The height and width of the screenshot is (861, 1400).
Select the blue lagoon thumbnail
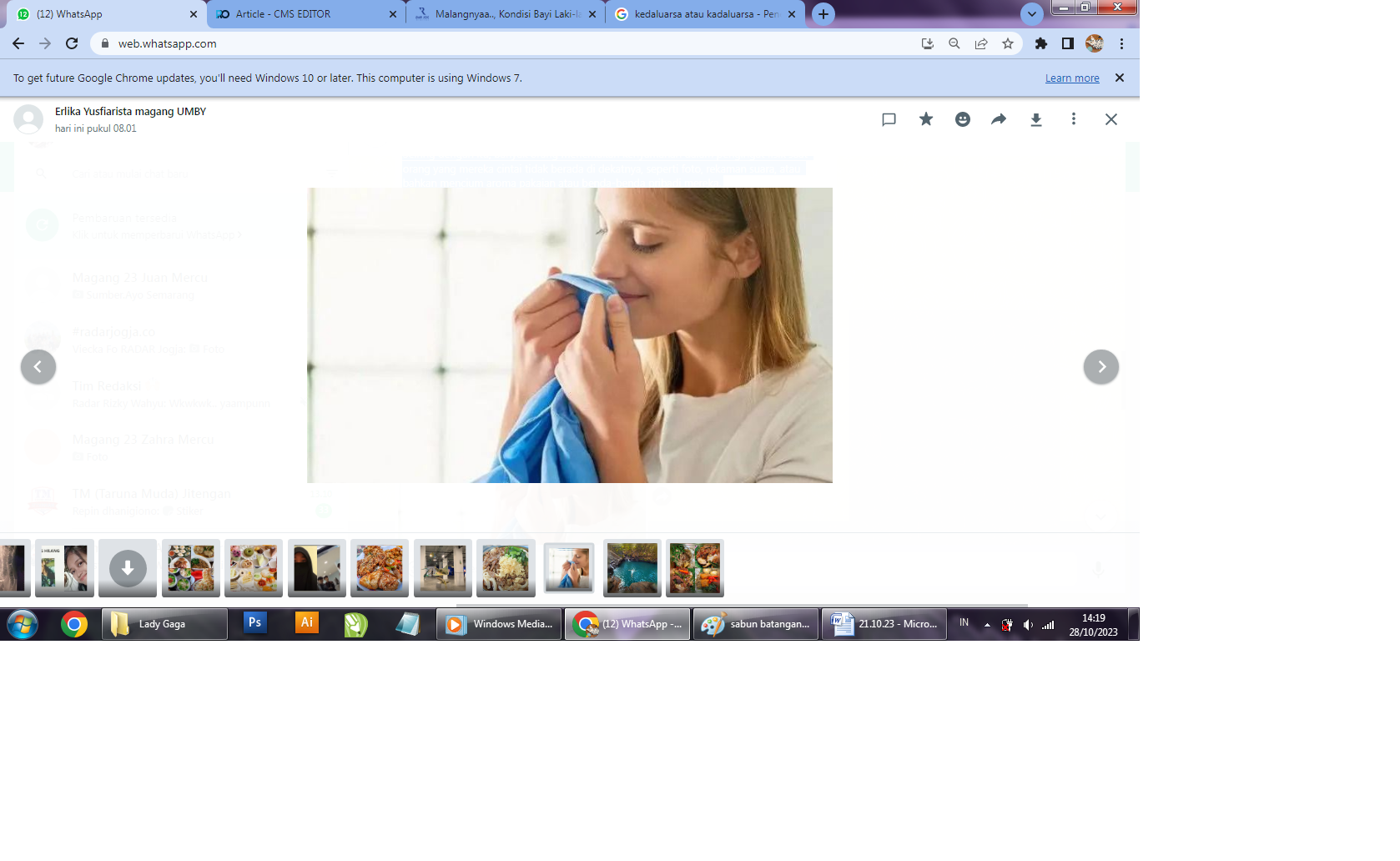point(632,568)
